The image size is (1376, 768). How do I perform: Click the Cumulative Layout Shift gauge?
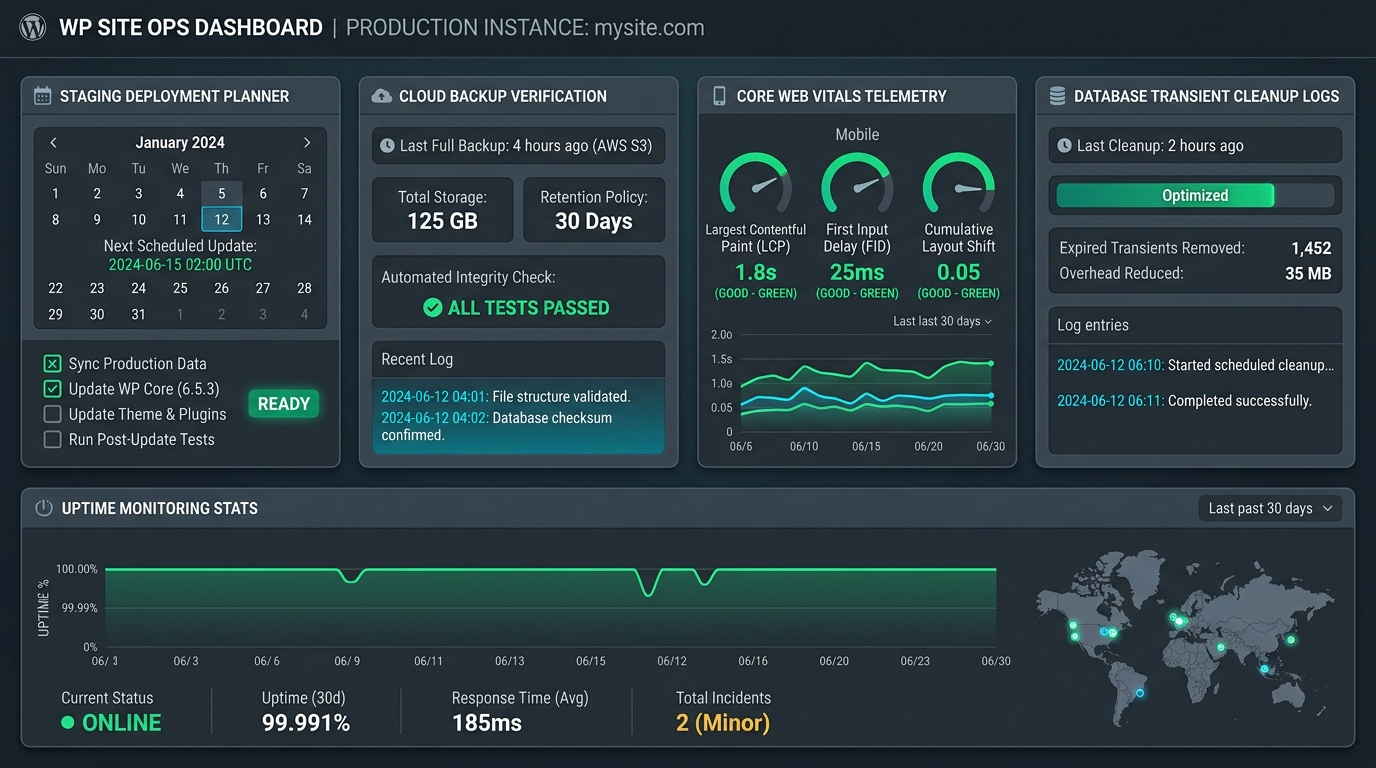[958, 183]
